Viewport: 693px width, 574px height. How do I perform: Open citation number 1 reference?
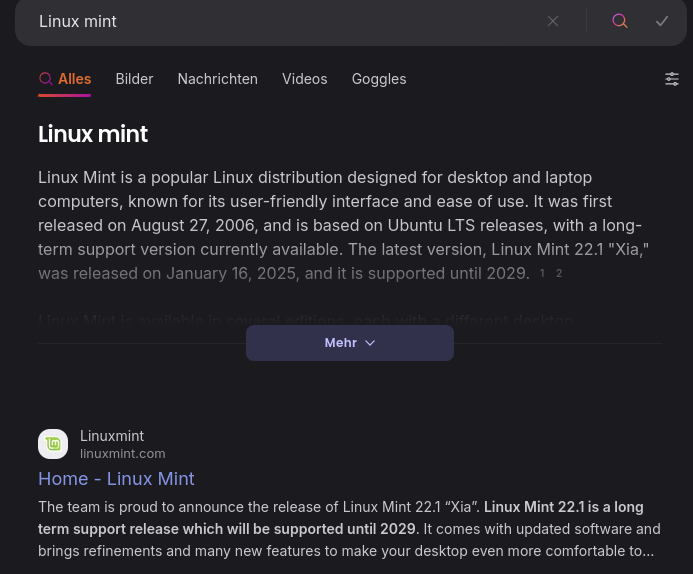542,273
